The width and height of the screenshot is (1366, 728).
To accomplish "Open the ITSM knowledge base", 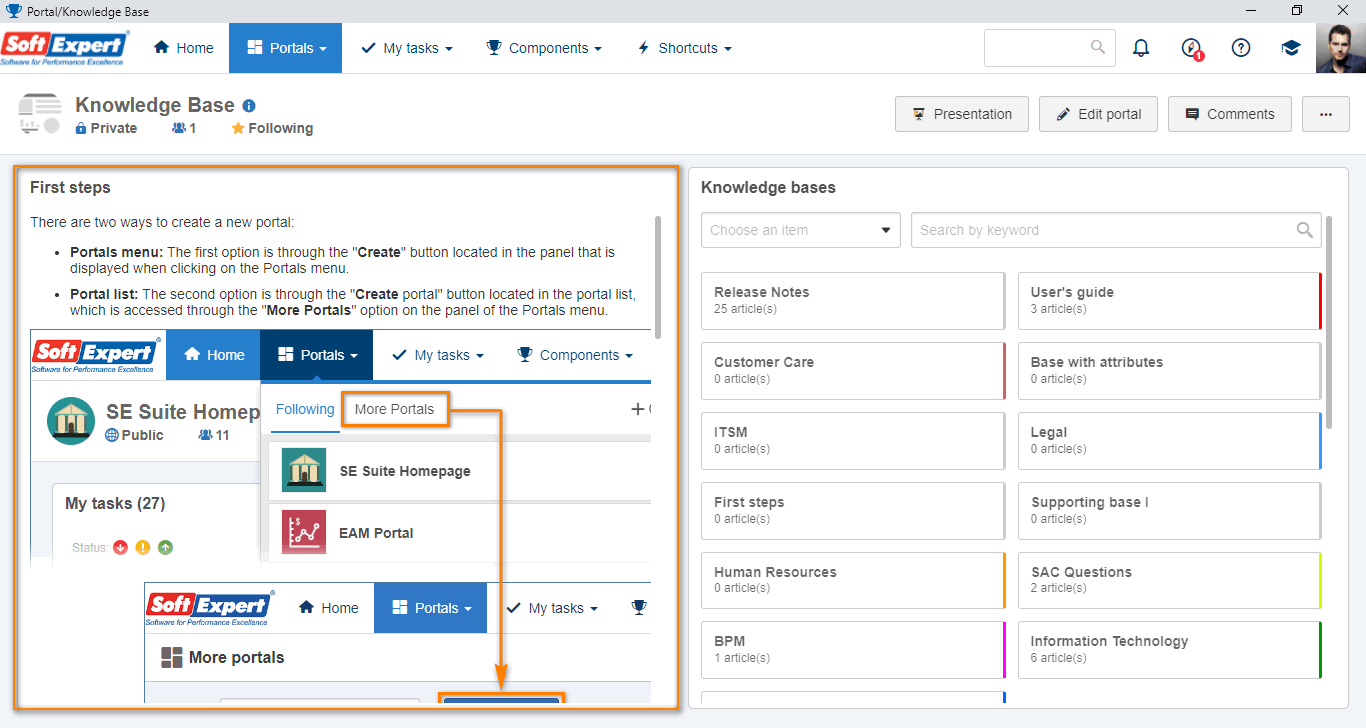I will point(853,441).
